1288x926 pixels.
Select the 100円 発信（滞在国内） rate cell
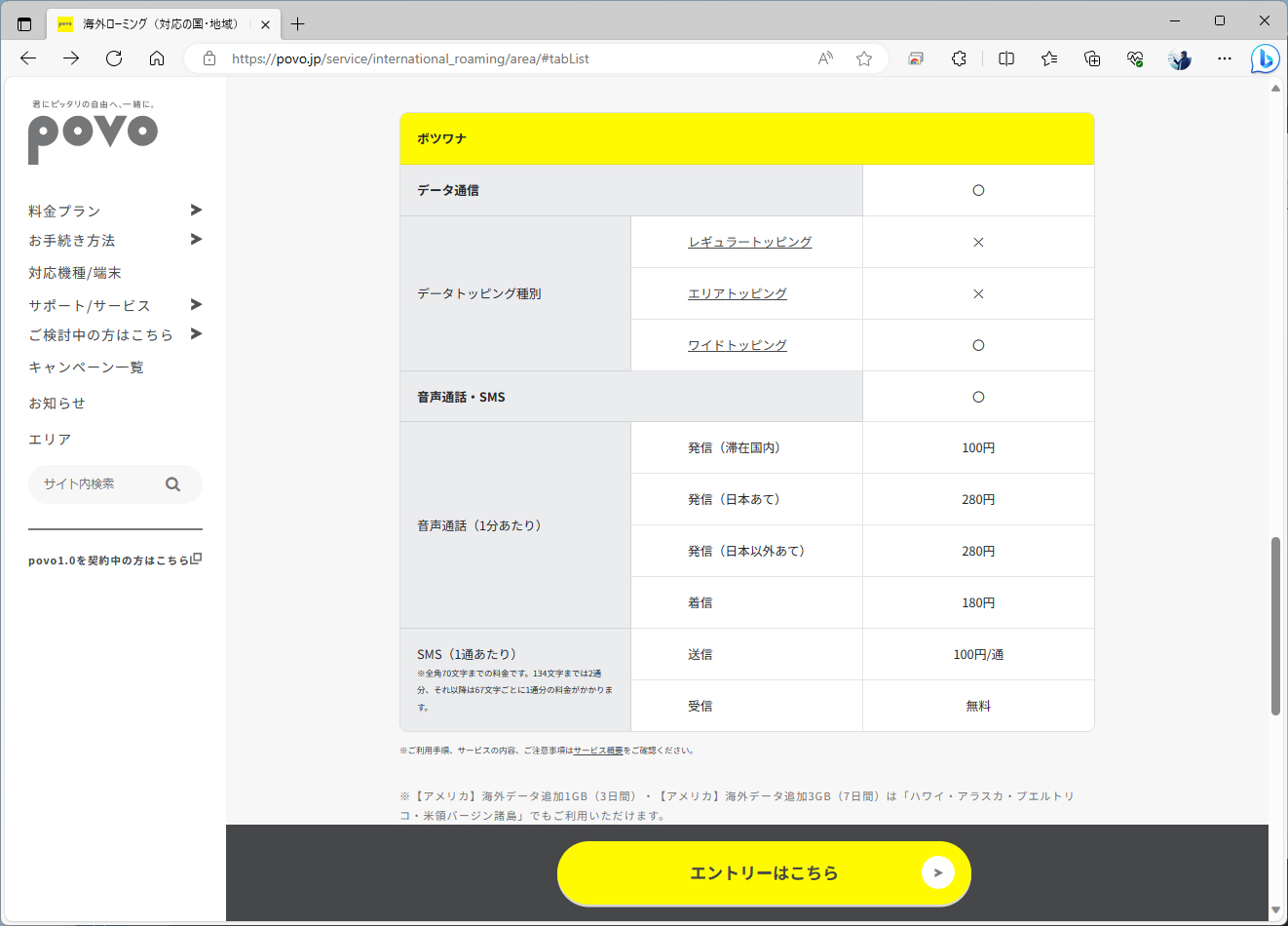click(978, 447)
